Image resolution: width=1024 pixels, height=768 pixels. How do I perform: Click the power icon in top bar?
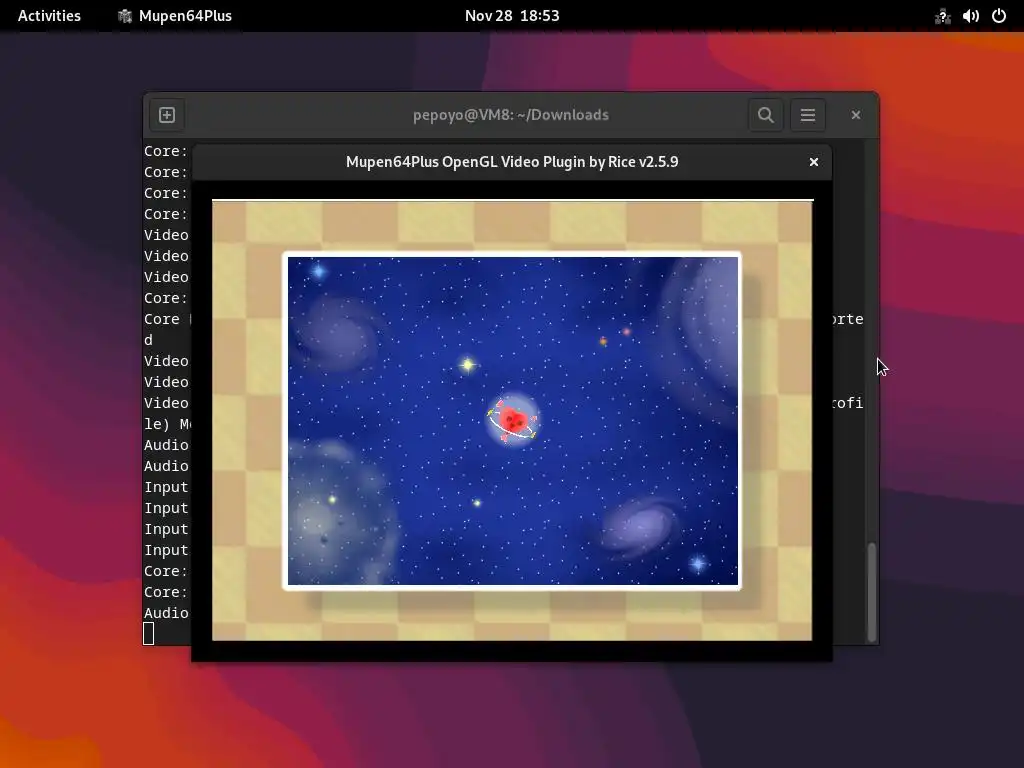[x=999, y=16]
